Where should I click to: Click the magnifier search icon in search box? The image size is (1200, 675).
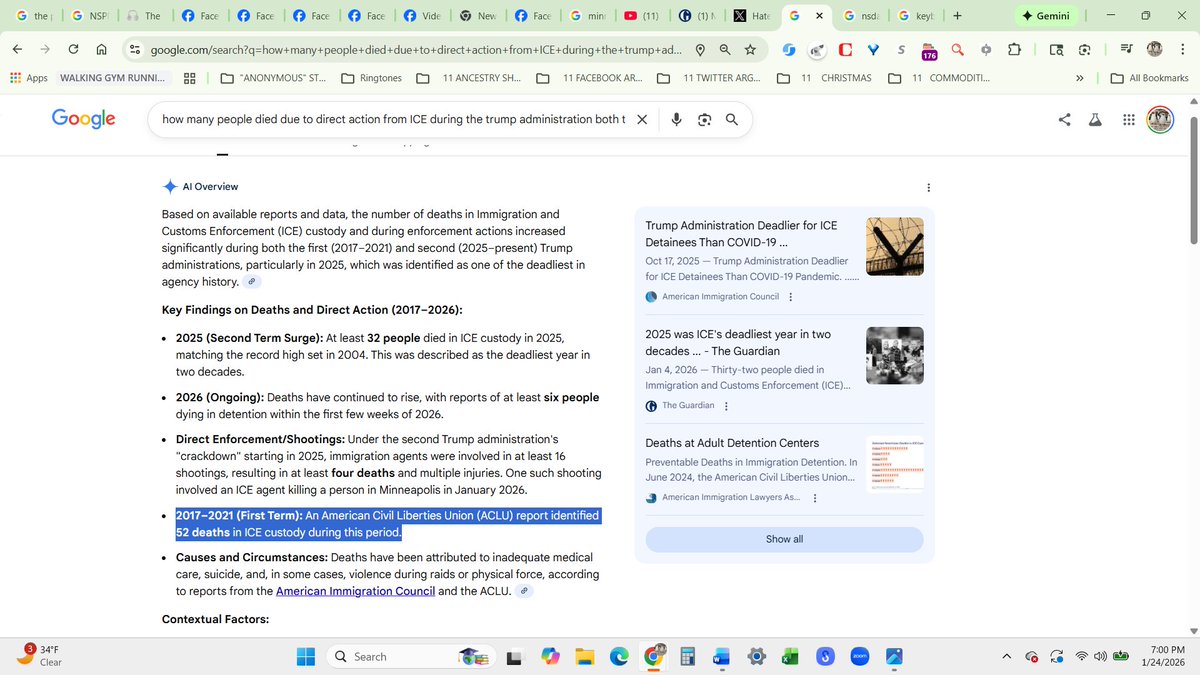(x=732, y=120)
